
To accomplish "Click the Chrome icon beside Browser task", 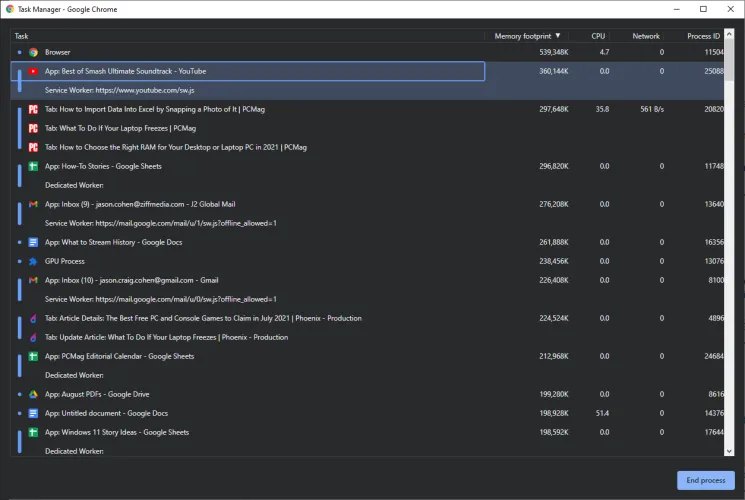I will tap(33, 52).
